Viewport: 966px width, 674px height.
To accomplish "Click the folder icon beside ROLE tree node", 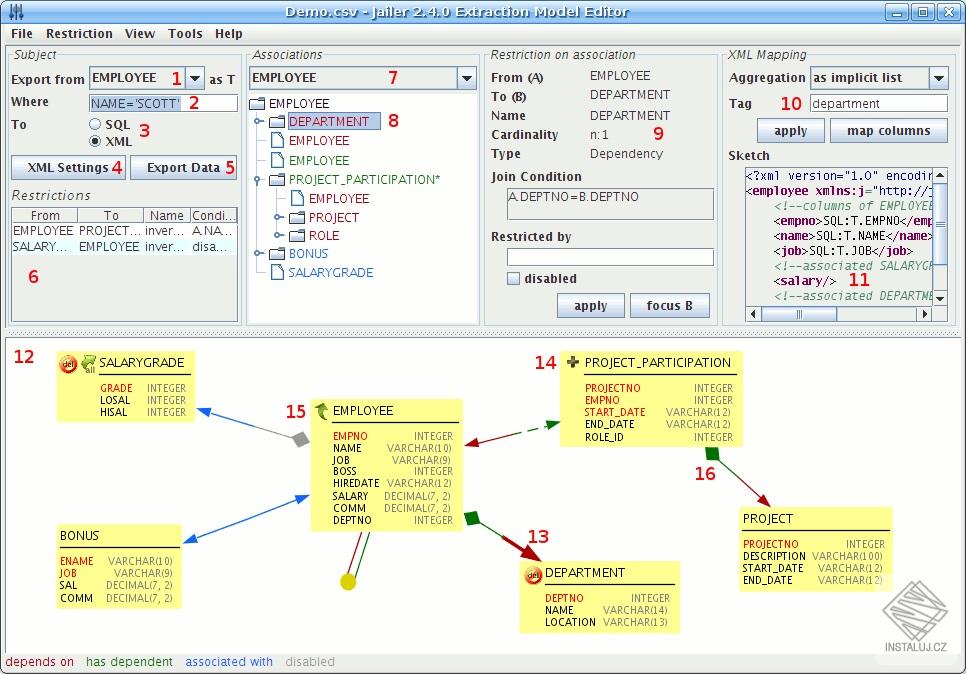I will (x=298, y=235).
